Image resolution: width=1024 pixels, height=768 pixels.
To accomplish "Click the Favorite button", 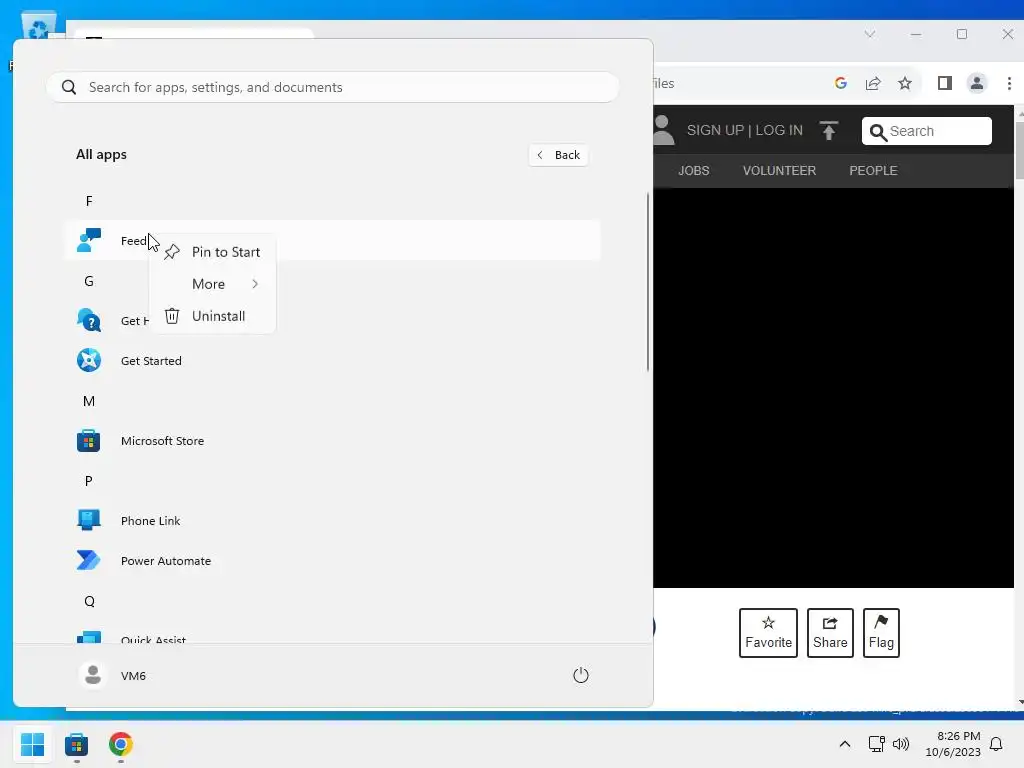I will click(x=768, y=633).
